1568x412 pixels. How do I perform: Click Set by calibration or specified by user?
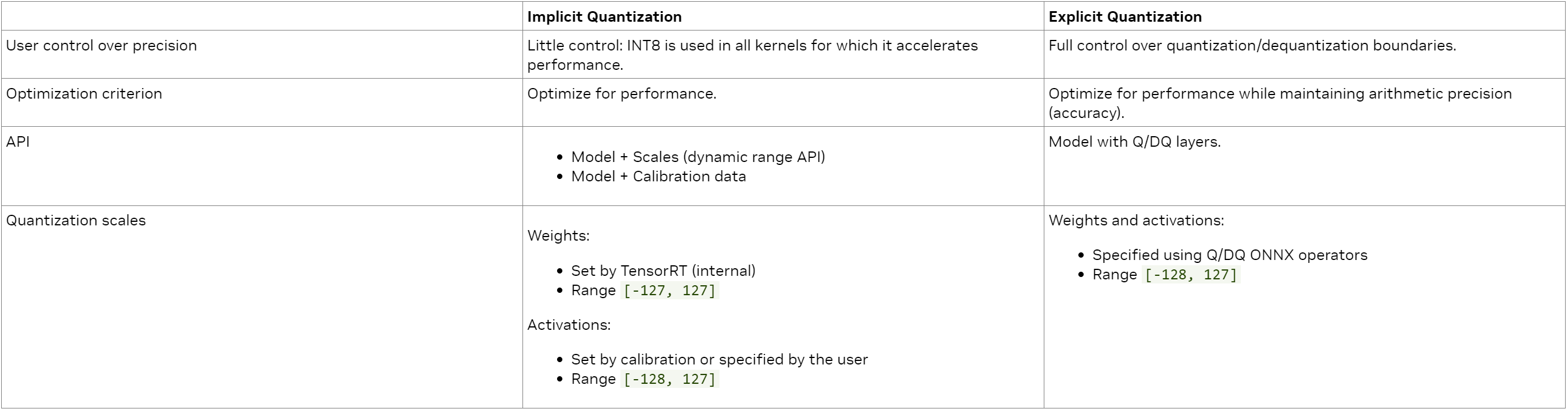(719, 360)
